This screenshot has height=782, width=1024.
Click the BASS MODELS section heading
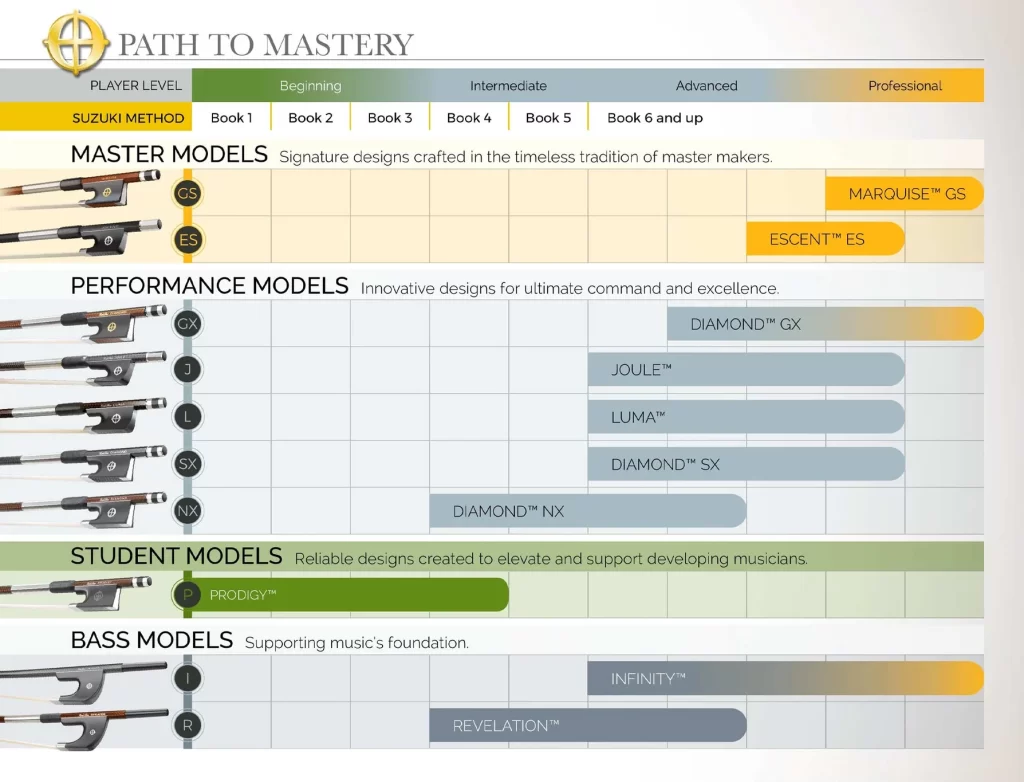[152, 640]
